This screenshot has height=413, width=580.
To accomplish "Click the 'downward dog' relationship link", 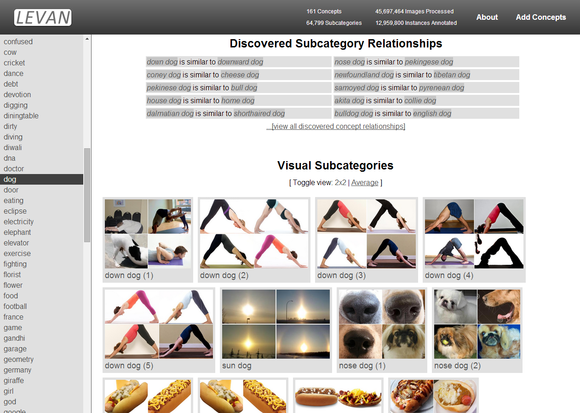I will (240, 62).
